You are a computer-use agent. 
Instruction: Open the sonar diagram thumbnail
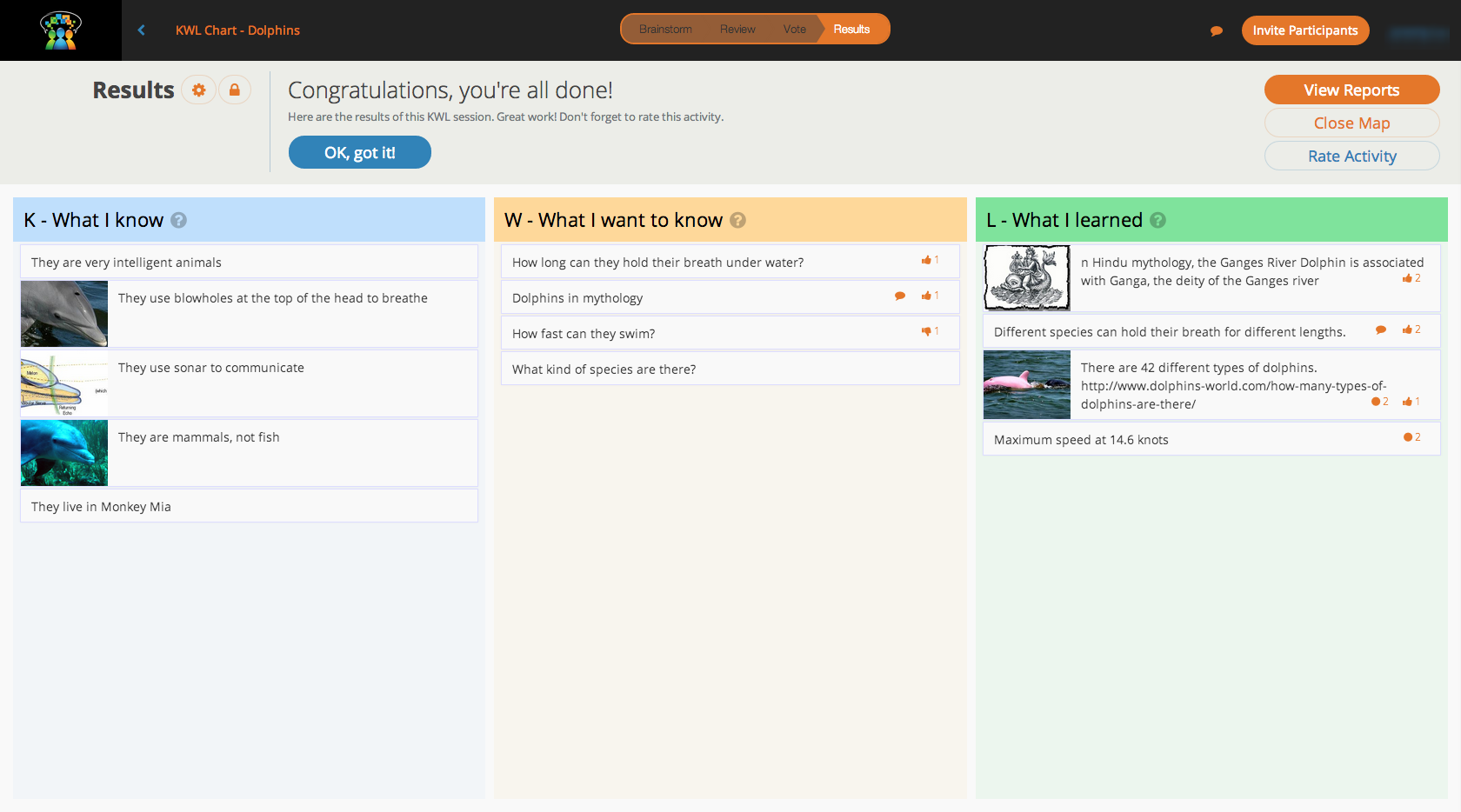[64, 383]
